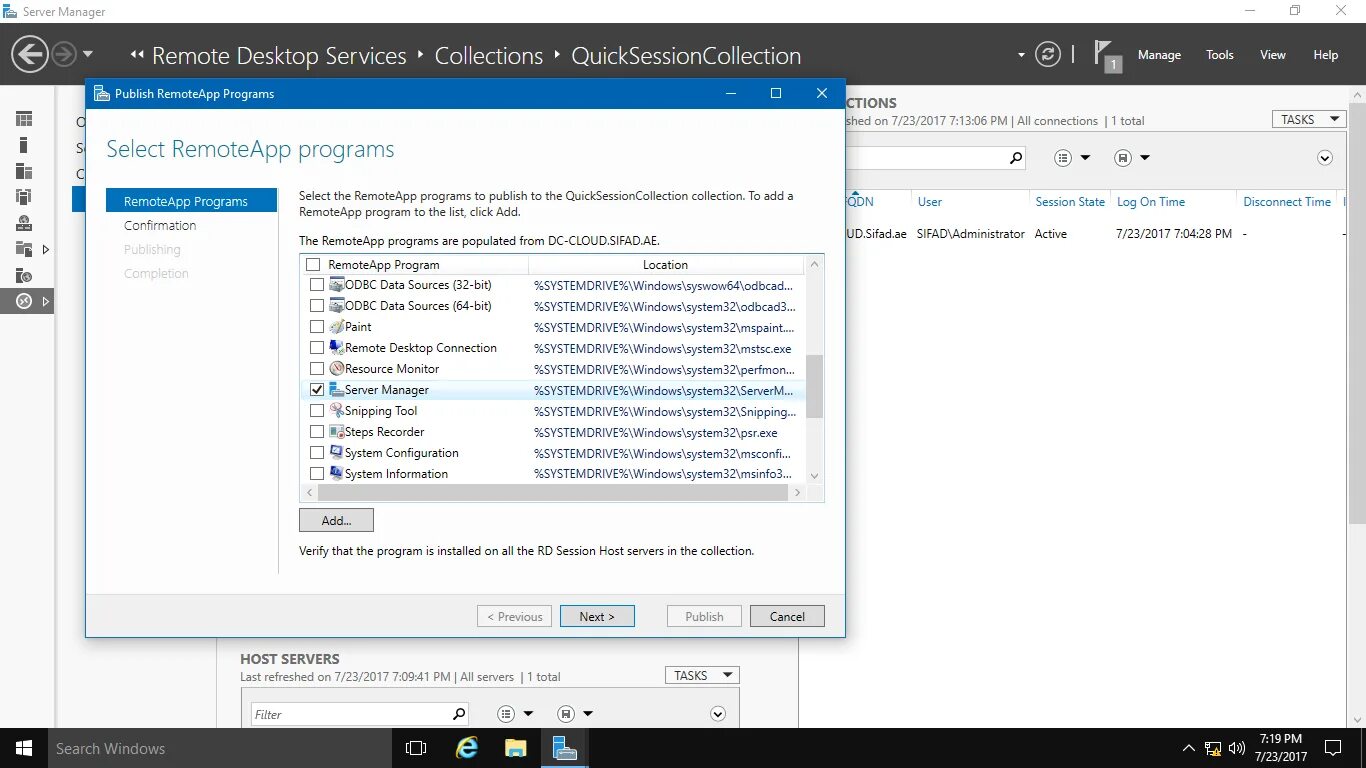Open File Explorer from taskbar
Screen dimensions: 1366x768
point(515,748)
